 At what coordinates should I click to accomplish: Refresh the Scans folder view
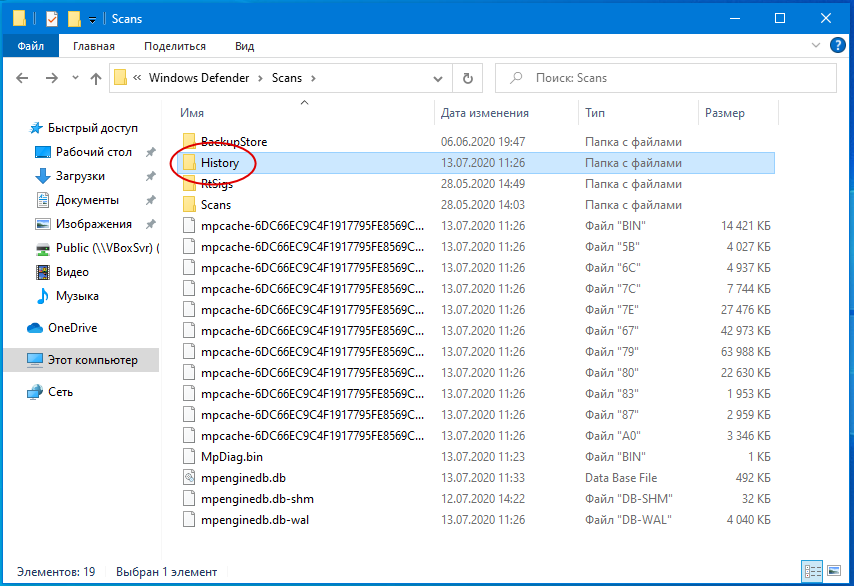(467, 78)
